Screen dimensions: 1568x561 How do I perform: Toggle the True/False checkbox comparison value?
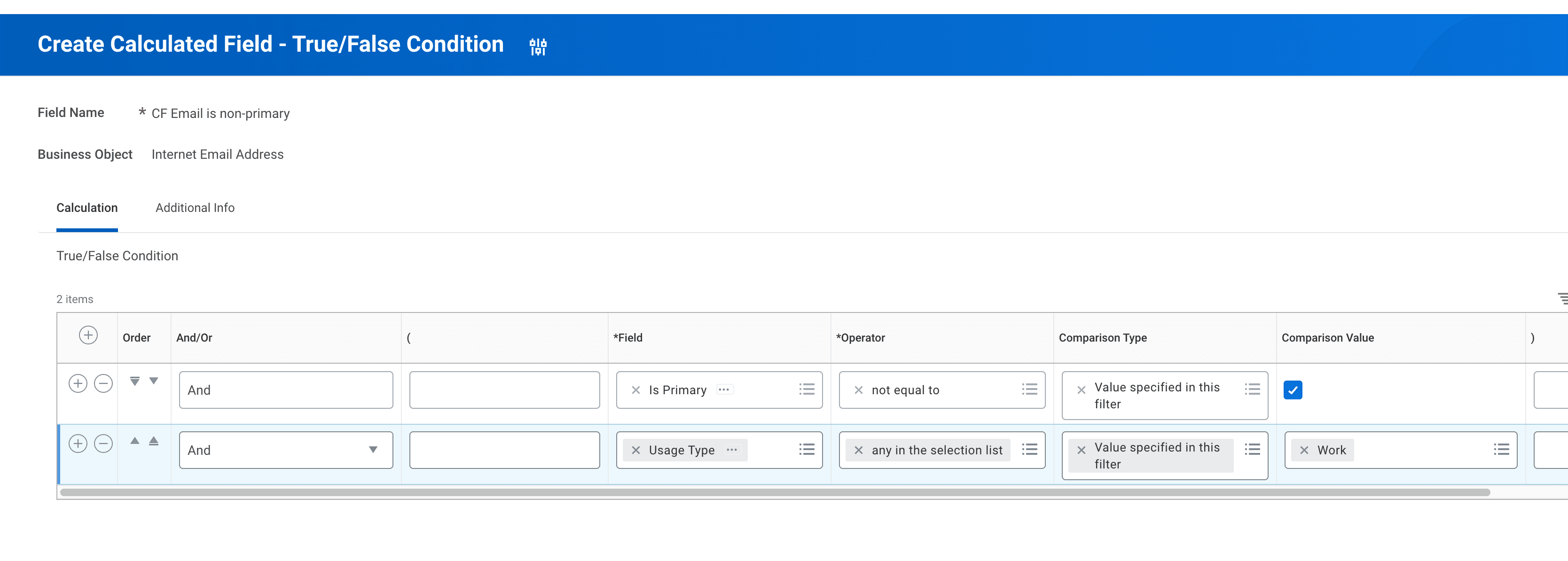click(x=1293, y=390)
